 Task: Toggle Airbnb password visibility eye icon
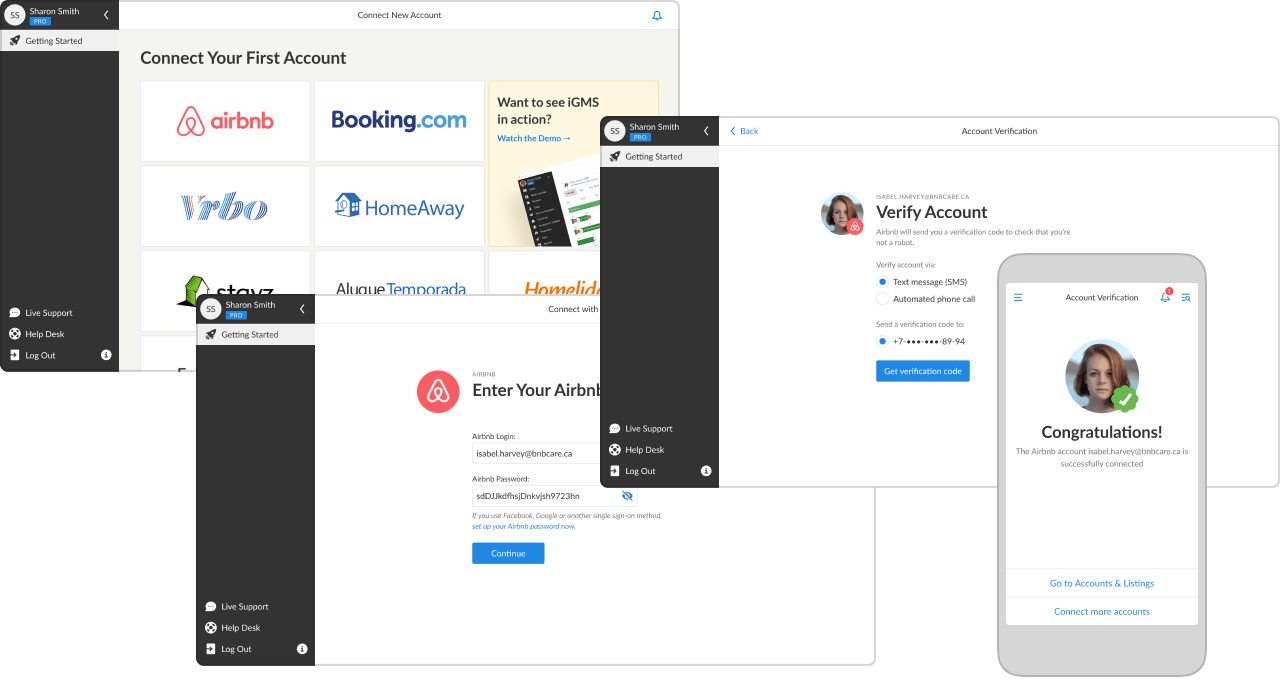tap(627, 496)
